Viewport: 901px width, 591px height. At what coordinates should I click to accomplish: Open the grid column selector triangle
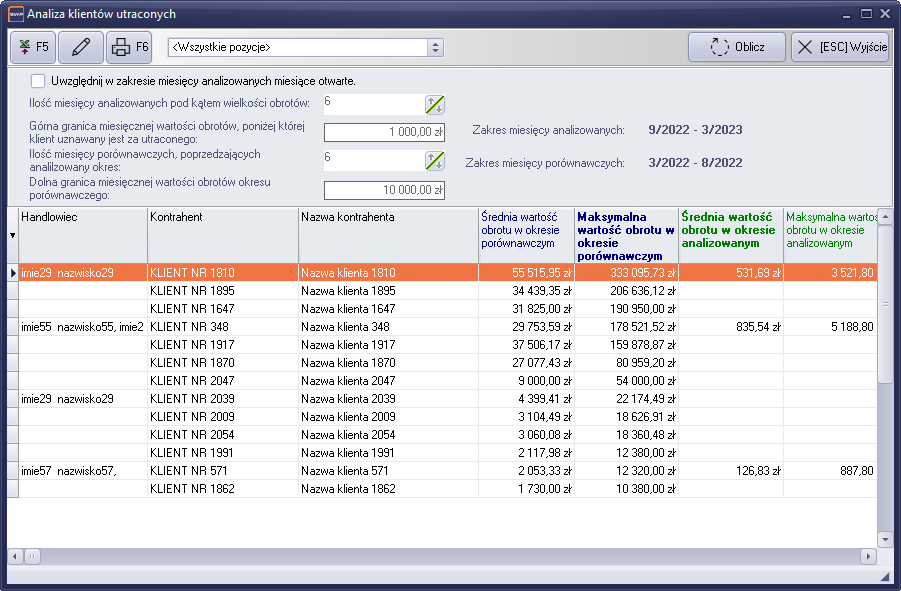(x=12, y=236)
